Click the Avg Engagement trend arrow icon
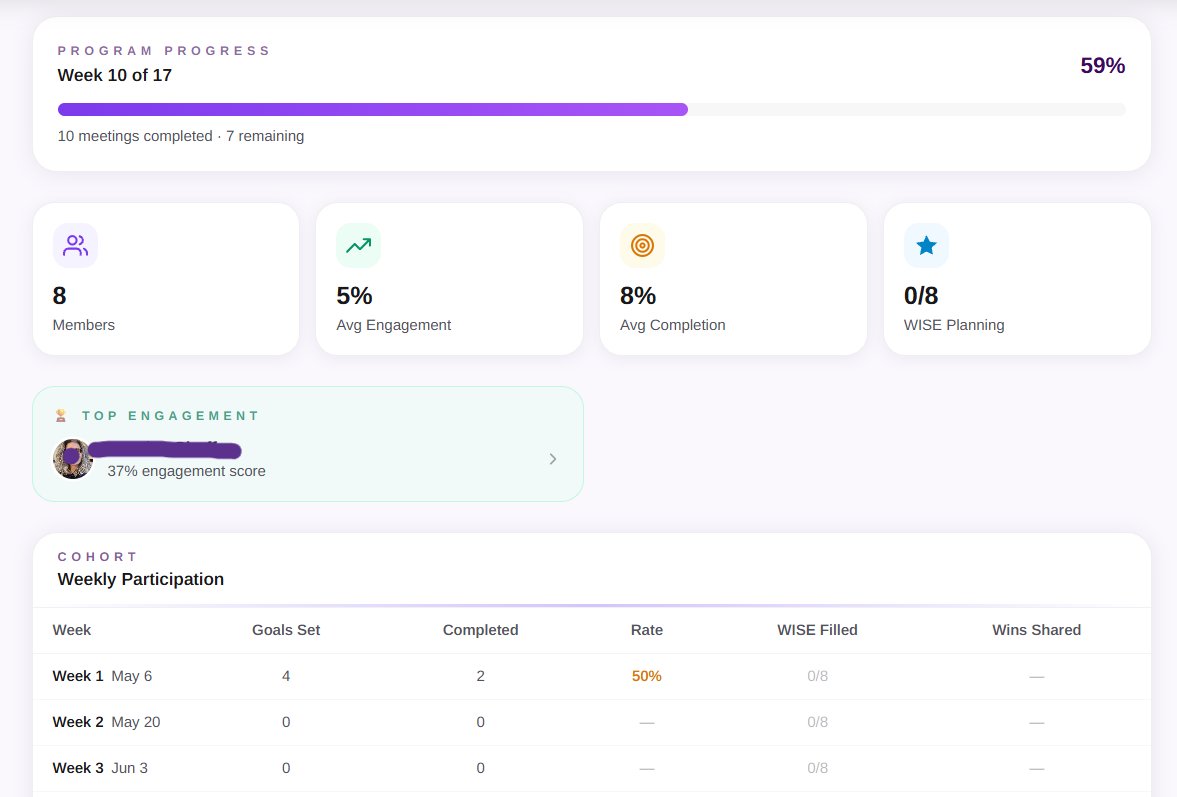 pos(359,245)
